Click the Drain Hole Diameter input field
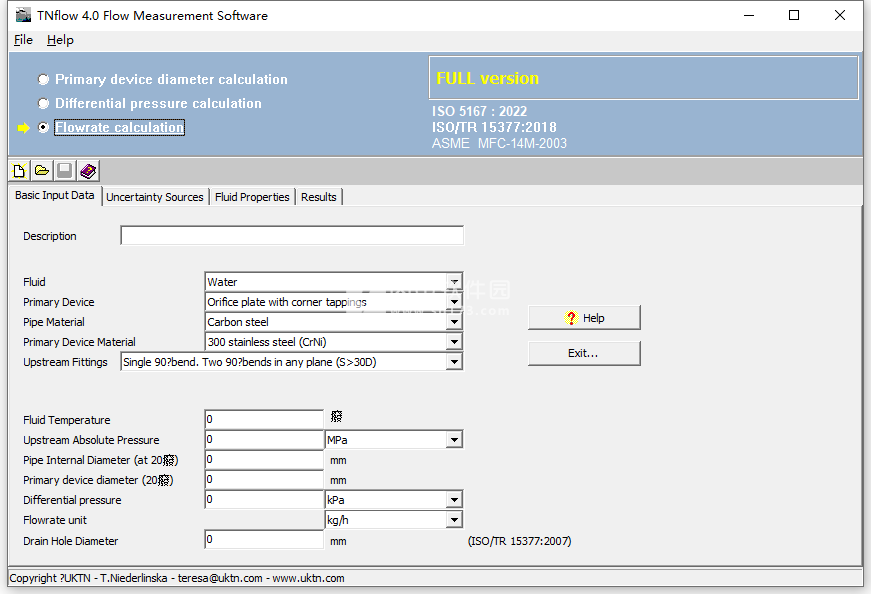Viewport: 871px width, 594px height. click(264, 539)
